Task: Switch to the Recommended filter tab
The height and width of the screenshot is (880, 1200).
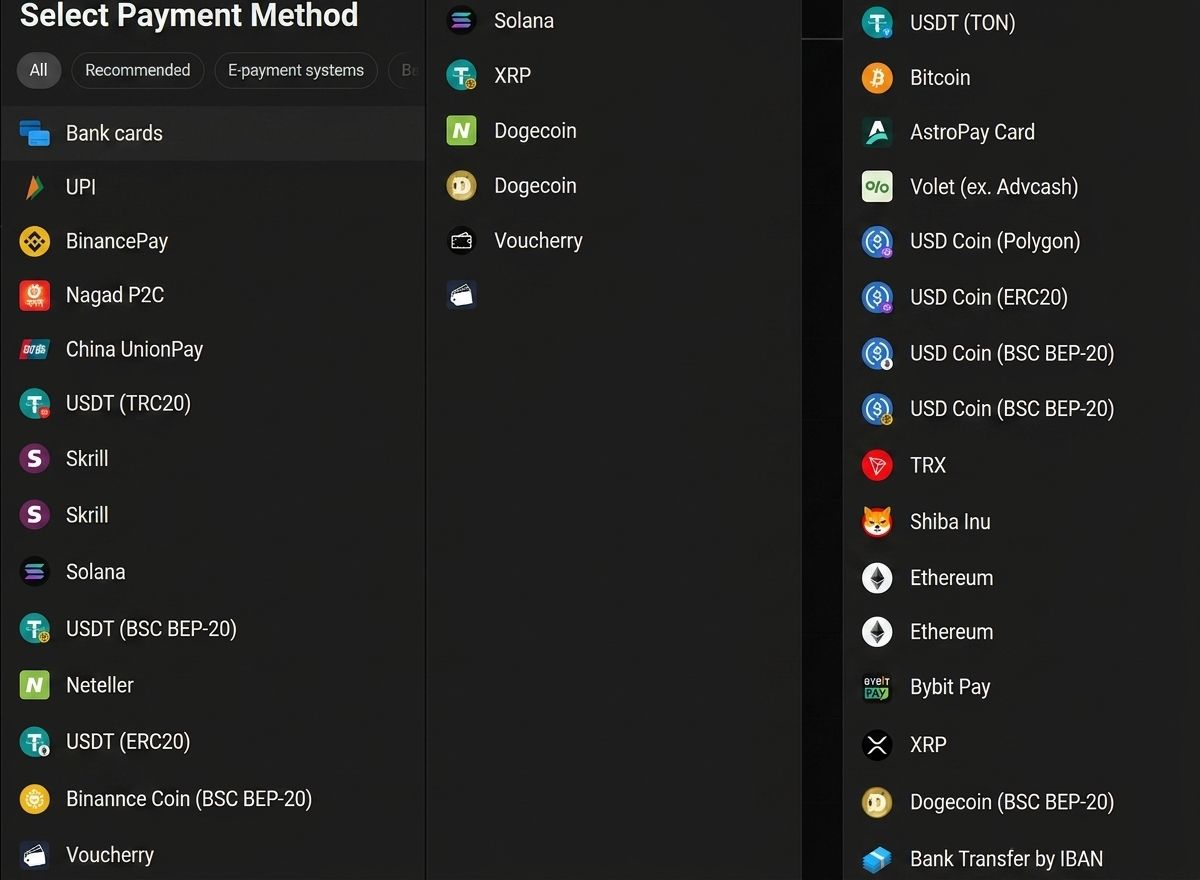Action: coord(137,70)
